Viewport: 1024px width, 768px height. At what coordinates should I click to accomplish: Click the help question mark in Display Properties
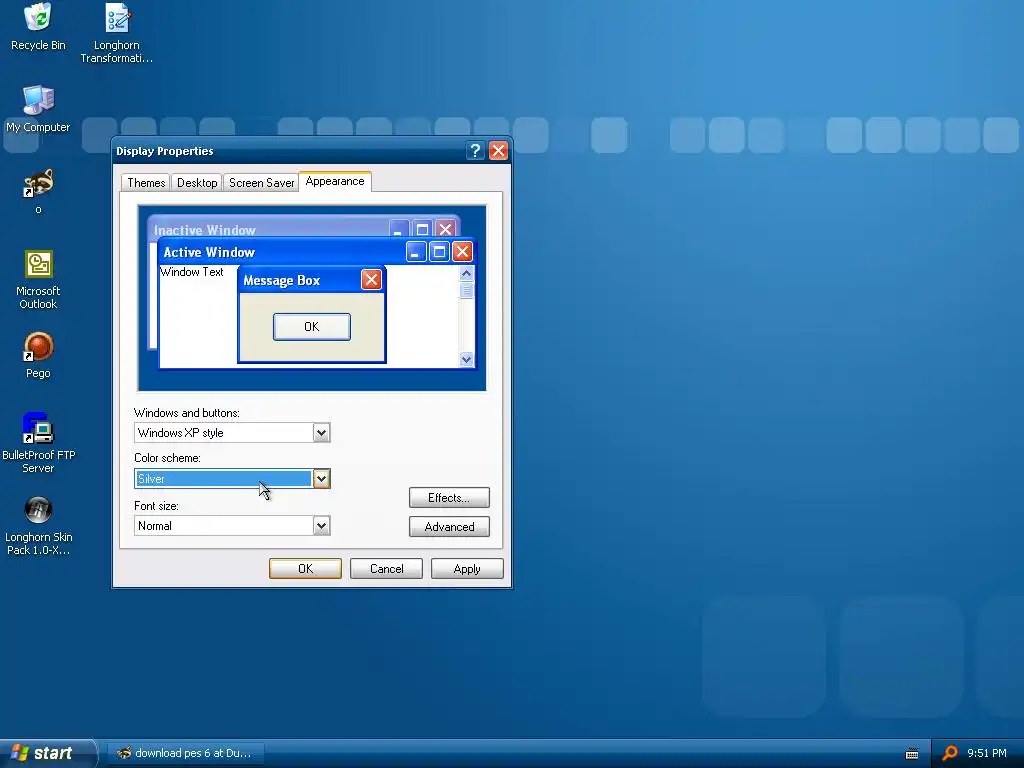pyautogui.click(x=475, y=151)
